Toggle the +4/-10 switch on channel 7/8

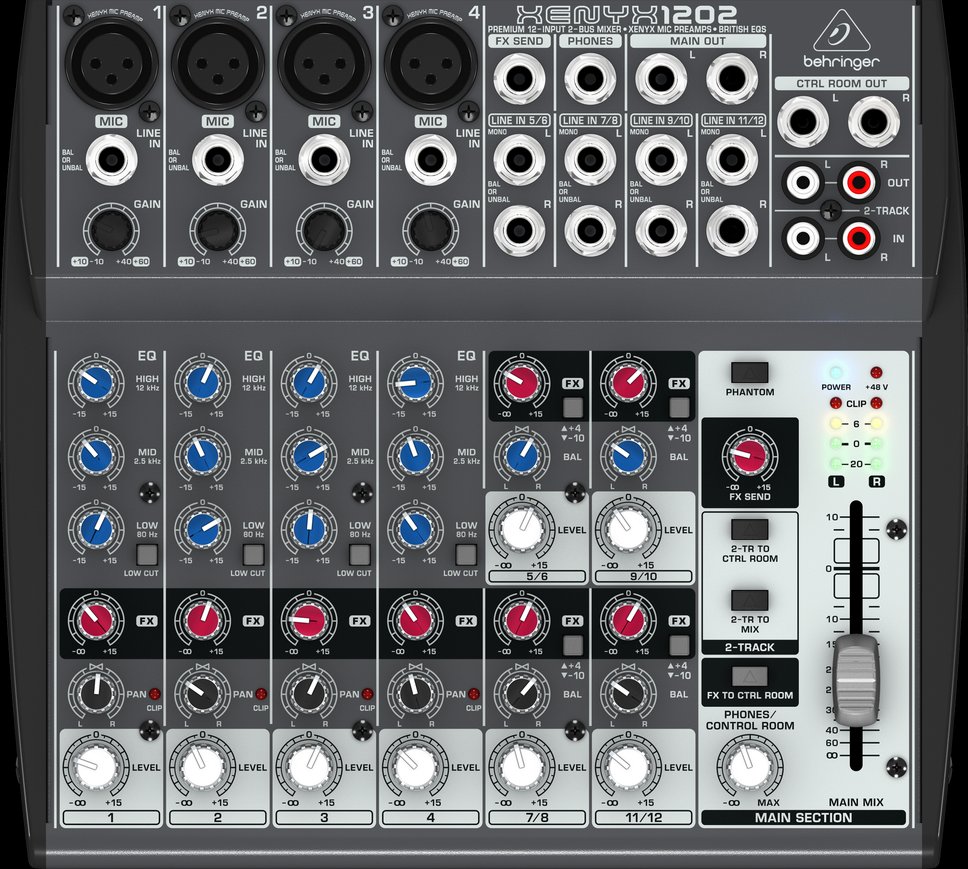tap(573, 645)
